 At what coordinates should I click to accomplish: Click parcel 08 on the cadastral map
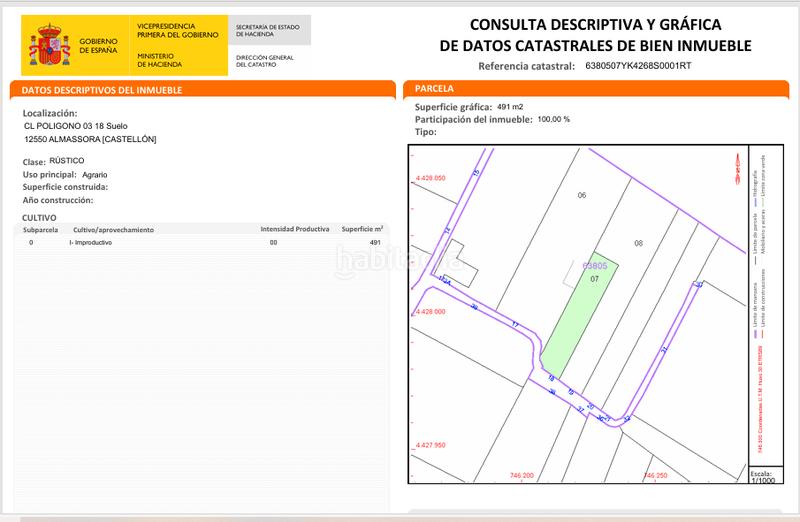point(638,243)
